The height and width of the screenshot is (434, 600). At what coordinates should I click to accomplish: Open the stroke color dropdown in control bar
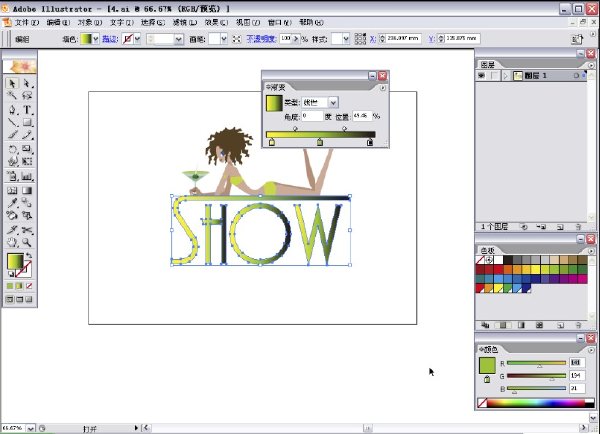tap(137, 39)
